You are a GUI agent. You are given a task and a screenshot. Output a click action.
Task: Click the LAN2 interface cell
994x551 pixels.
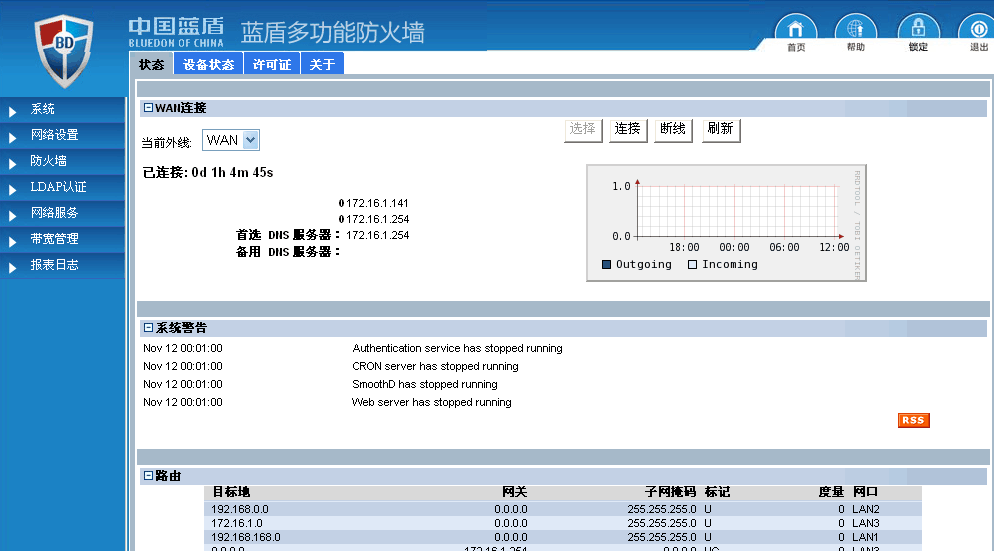coord(866,509)
